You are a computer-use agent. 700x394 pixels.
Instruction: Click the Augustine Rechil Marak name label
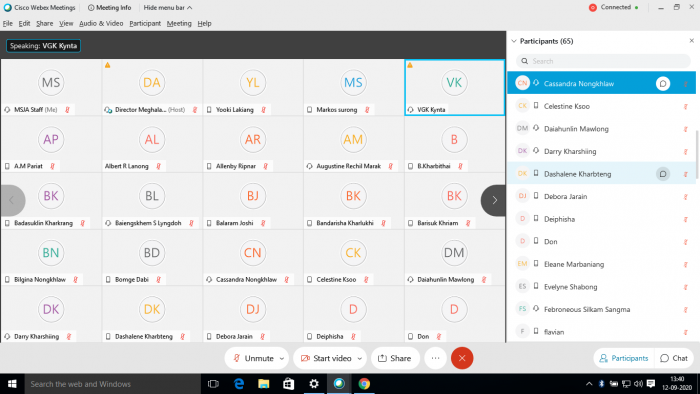coord(349,166)
